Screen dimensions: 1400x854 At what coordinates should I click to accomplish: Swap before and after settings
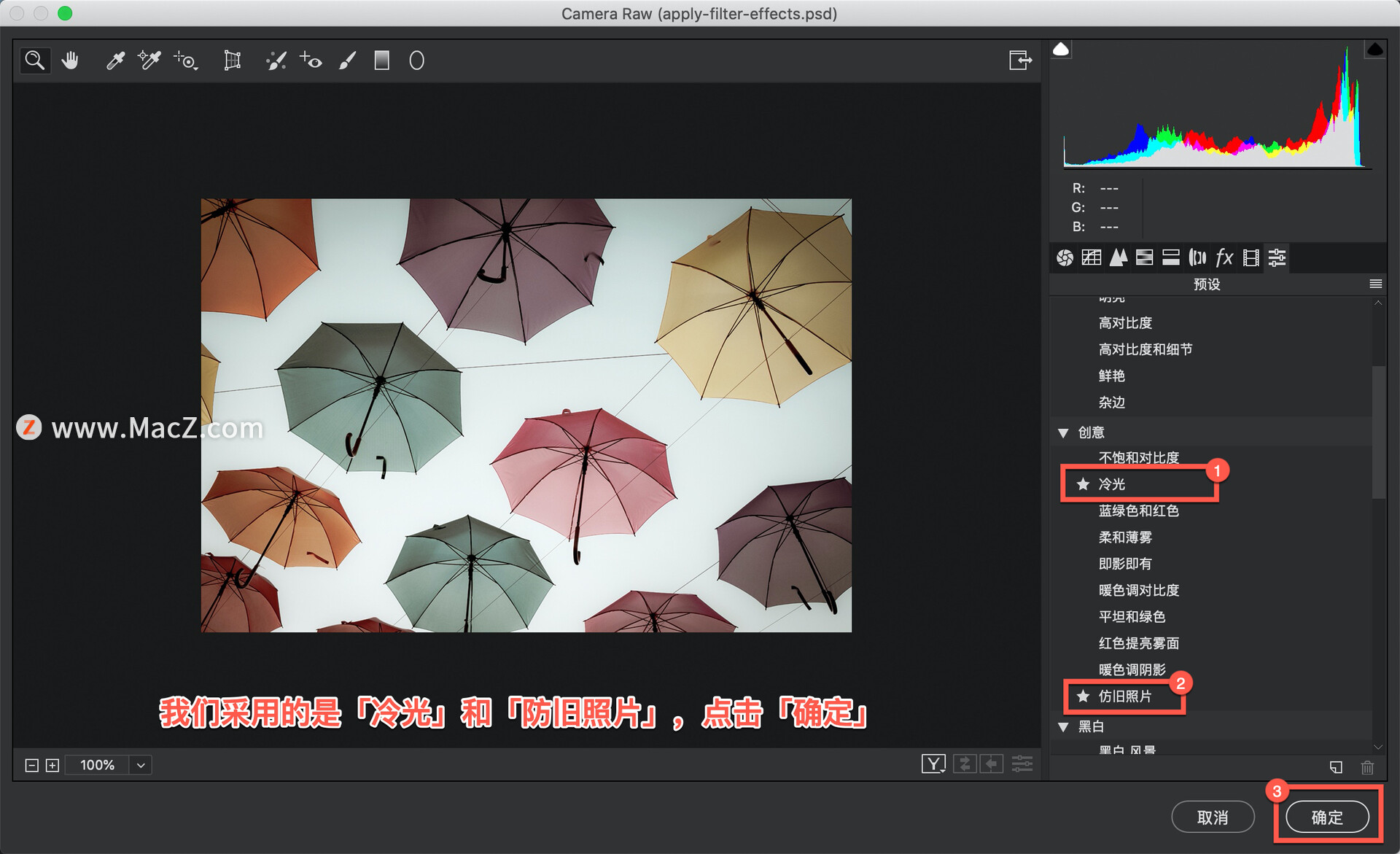coord(965,764)
